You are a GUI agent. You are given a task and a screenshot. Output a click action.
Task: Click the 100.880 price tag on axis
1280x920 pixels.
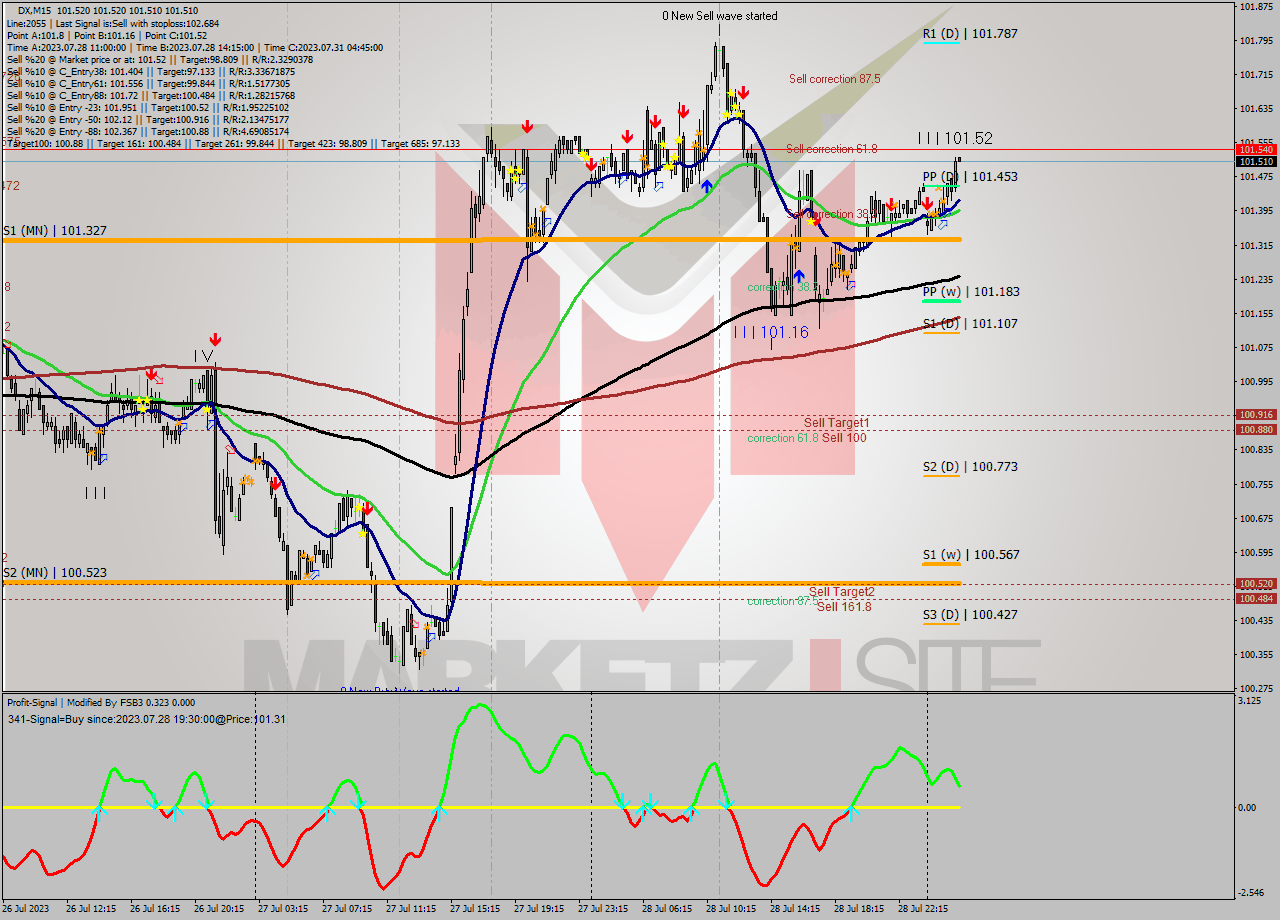click(1256, 429)
